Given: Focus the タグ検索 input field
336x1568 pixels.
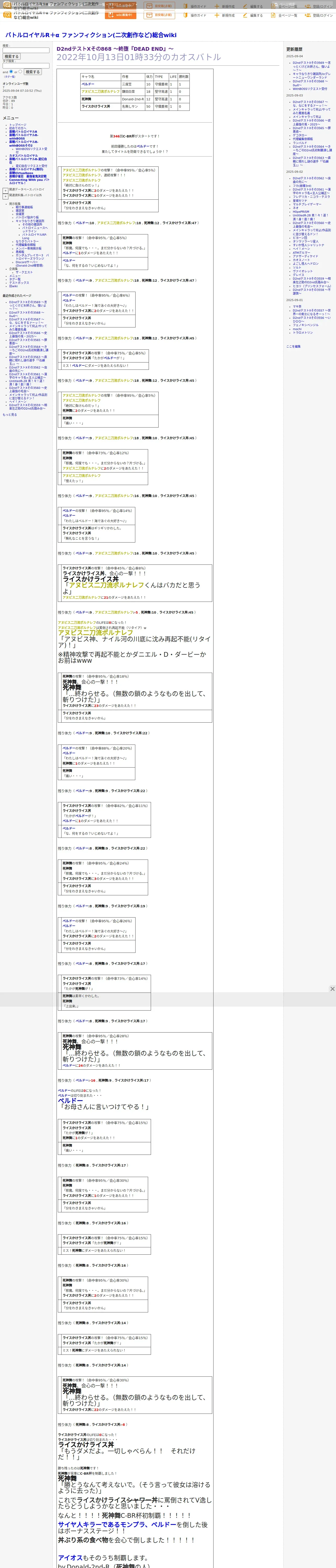Looking at the screenshot, I should [26, 66].
